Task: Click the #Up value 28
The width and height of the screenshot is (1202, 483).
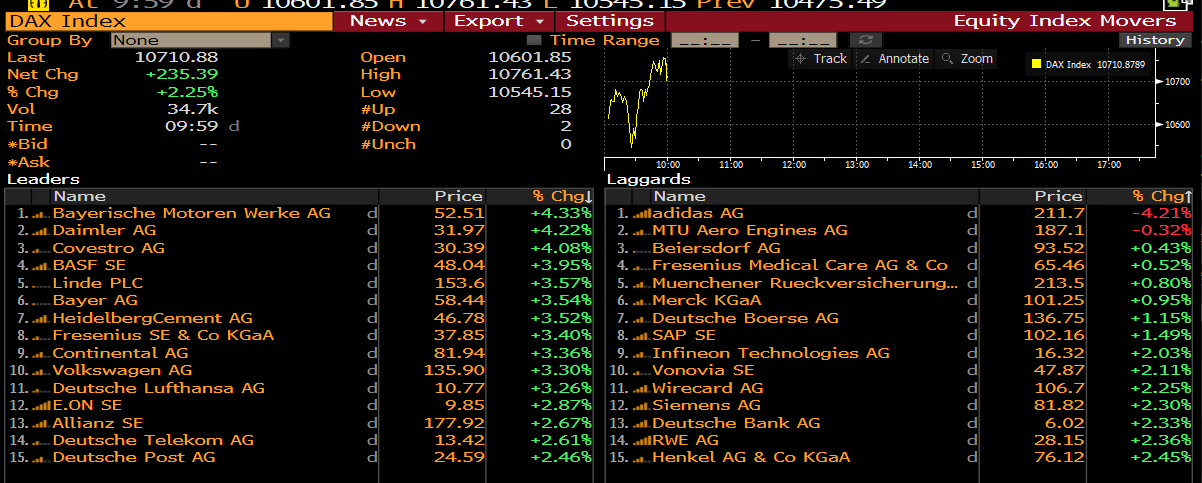Action: (x=560, y=109)
